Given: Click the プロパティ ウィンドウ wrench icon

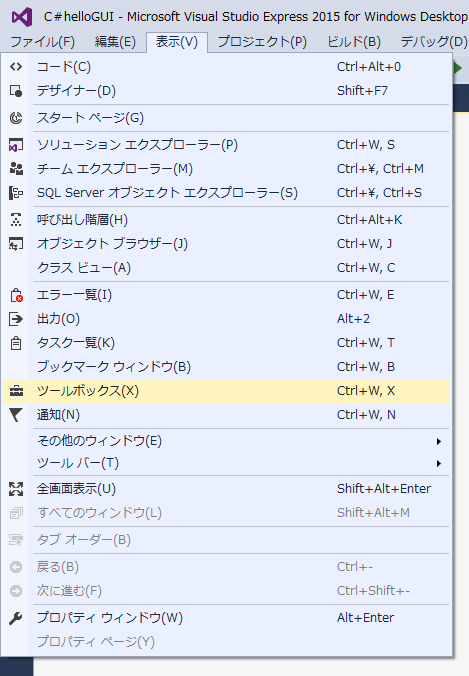Looking at the screenshot, I should [x=16, y=618].
